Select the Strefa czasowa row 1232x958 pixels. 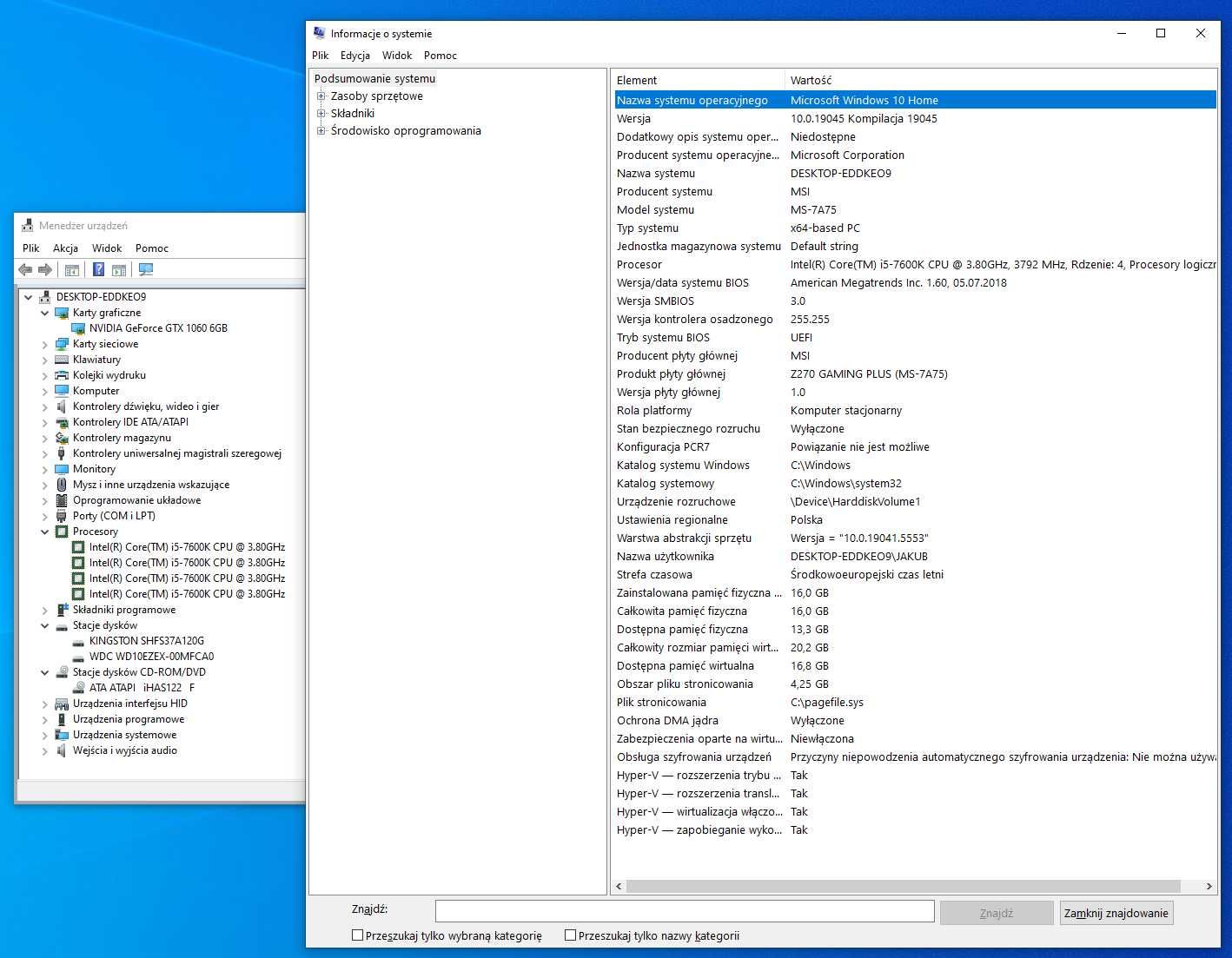point(915,575)
